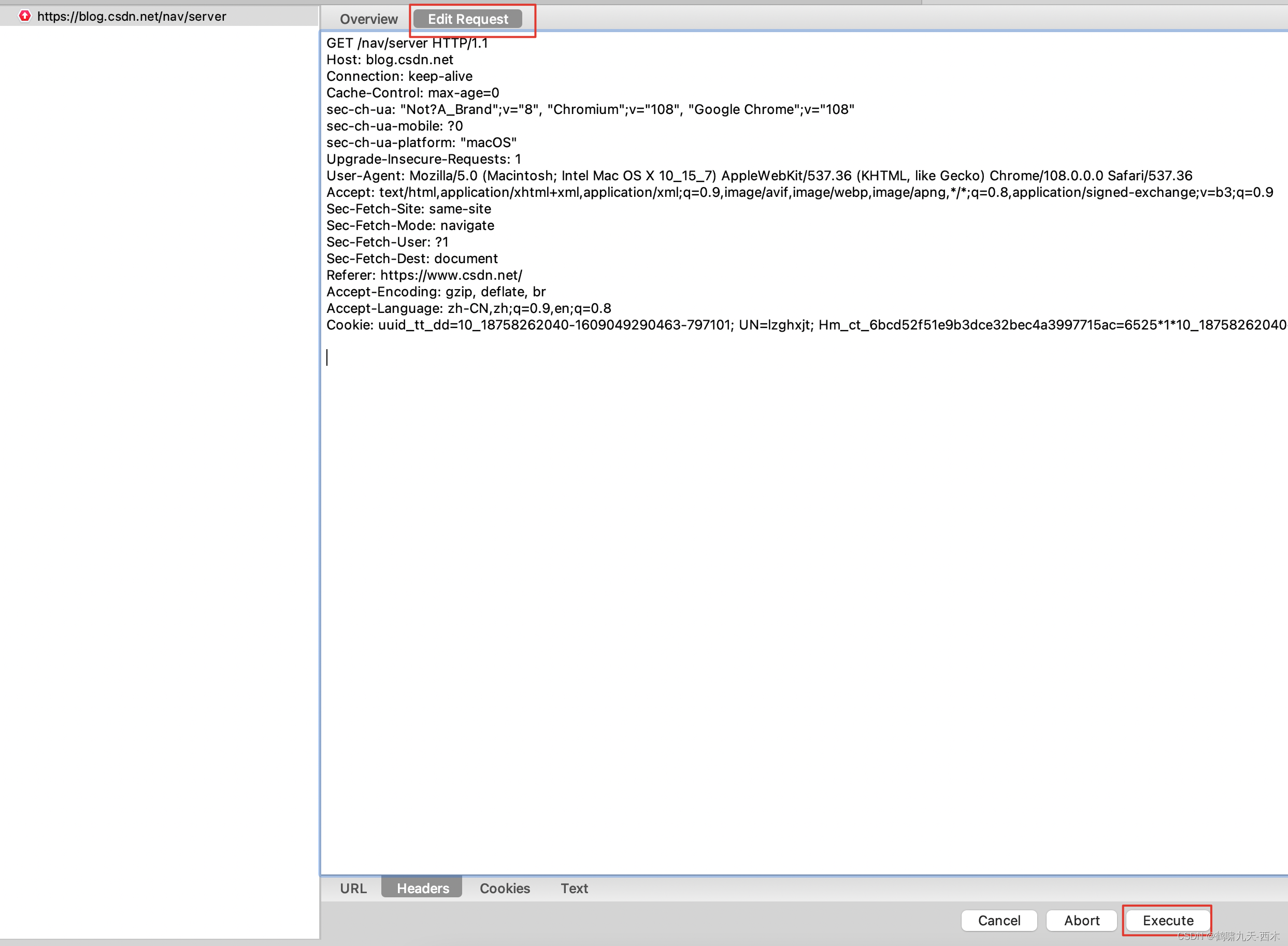
Task: Open the Edit Request tab
Action: tap(467, 19)
